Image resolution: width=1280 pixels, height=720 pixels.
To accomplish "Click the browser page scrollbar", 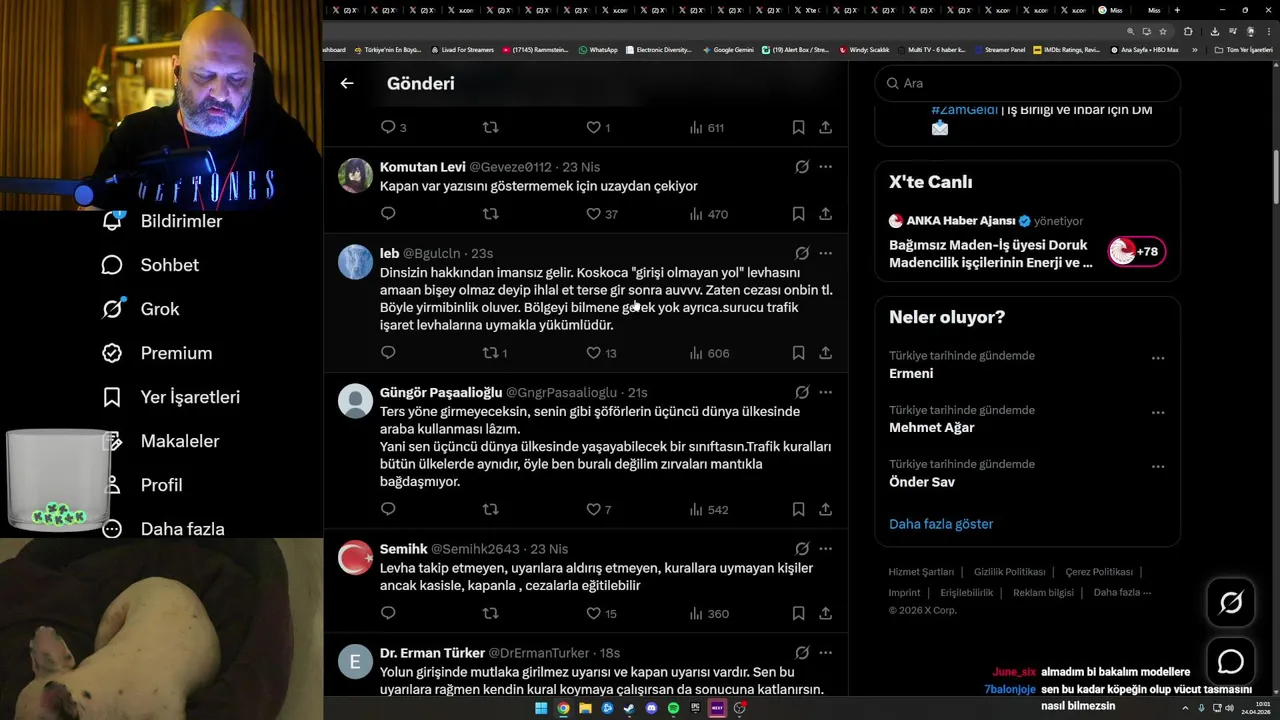I will pos(1275,175).
